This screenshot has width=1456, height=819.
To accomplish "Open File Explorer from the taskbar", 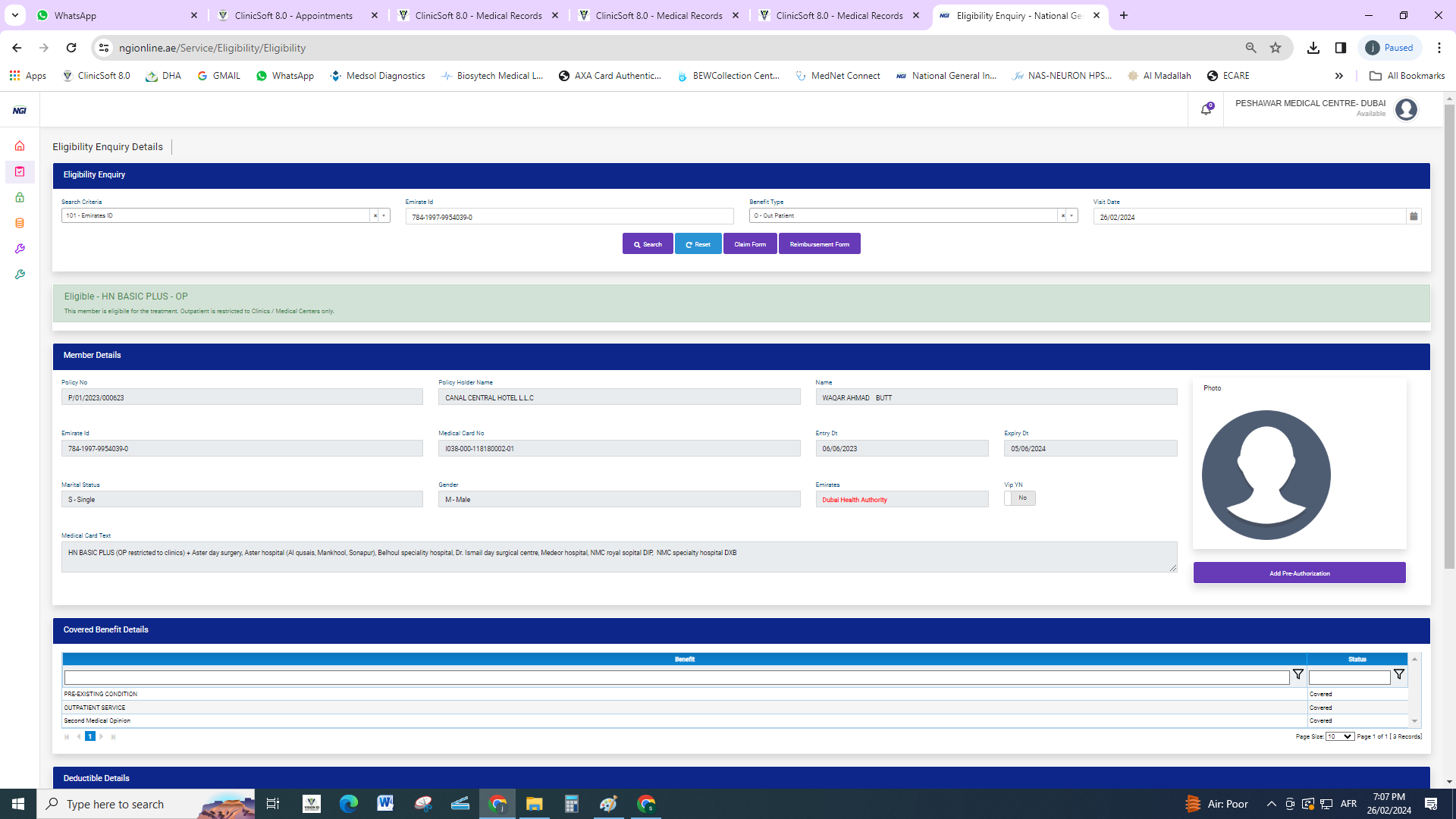I will [x=534, y=804].
